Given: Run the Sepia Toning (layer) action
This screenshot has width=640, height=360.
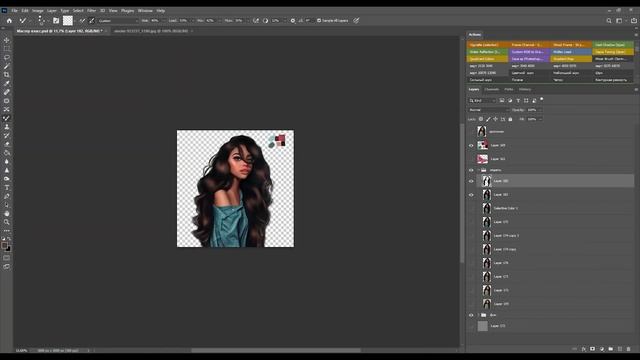Looking at the screenshot, I should [613, 52].
